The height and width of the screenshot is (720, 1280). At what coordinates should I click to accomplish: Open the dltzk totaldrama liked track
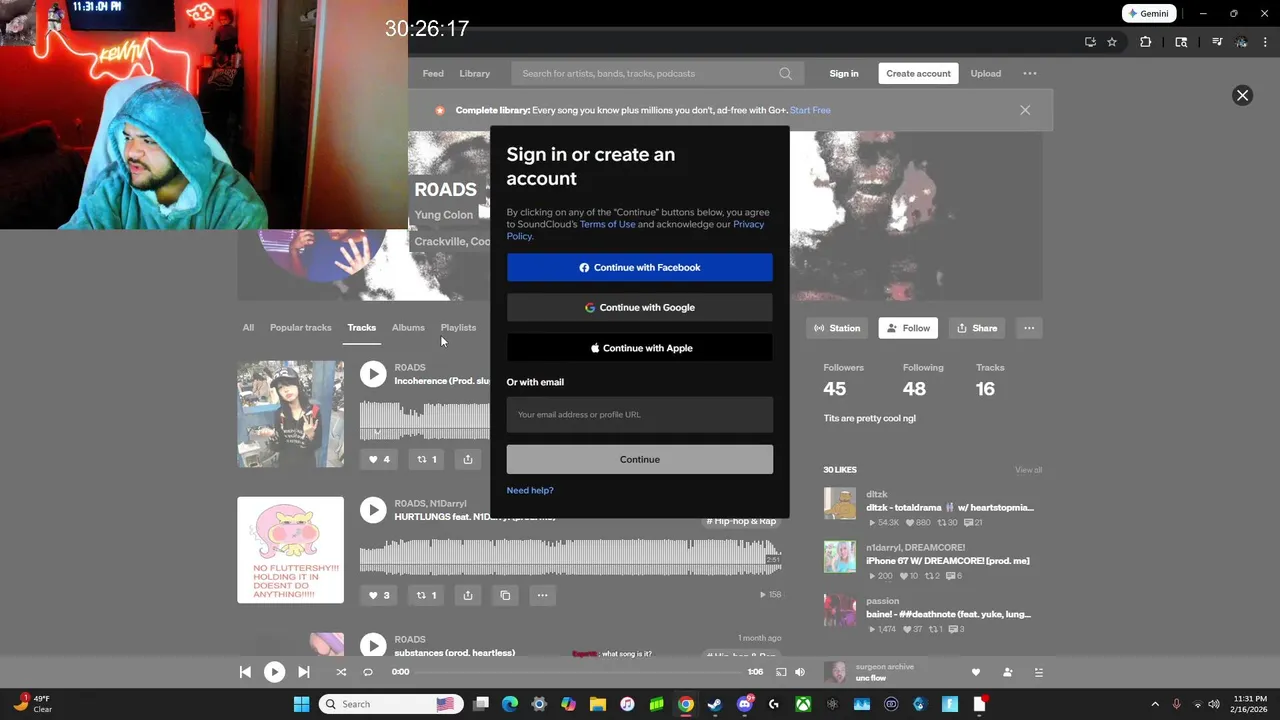[x=949, y=508]
